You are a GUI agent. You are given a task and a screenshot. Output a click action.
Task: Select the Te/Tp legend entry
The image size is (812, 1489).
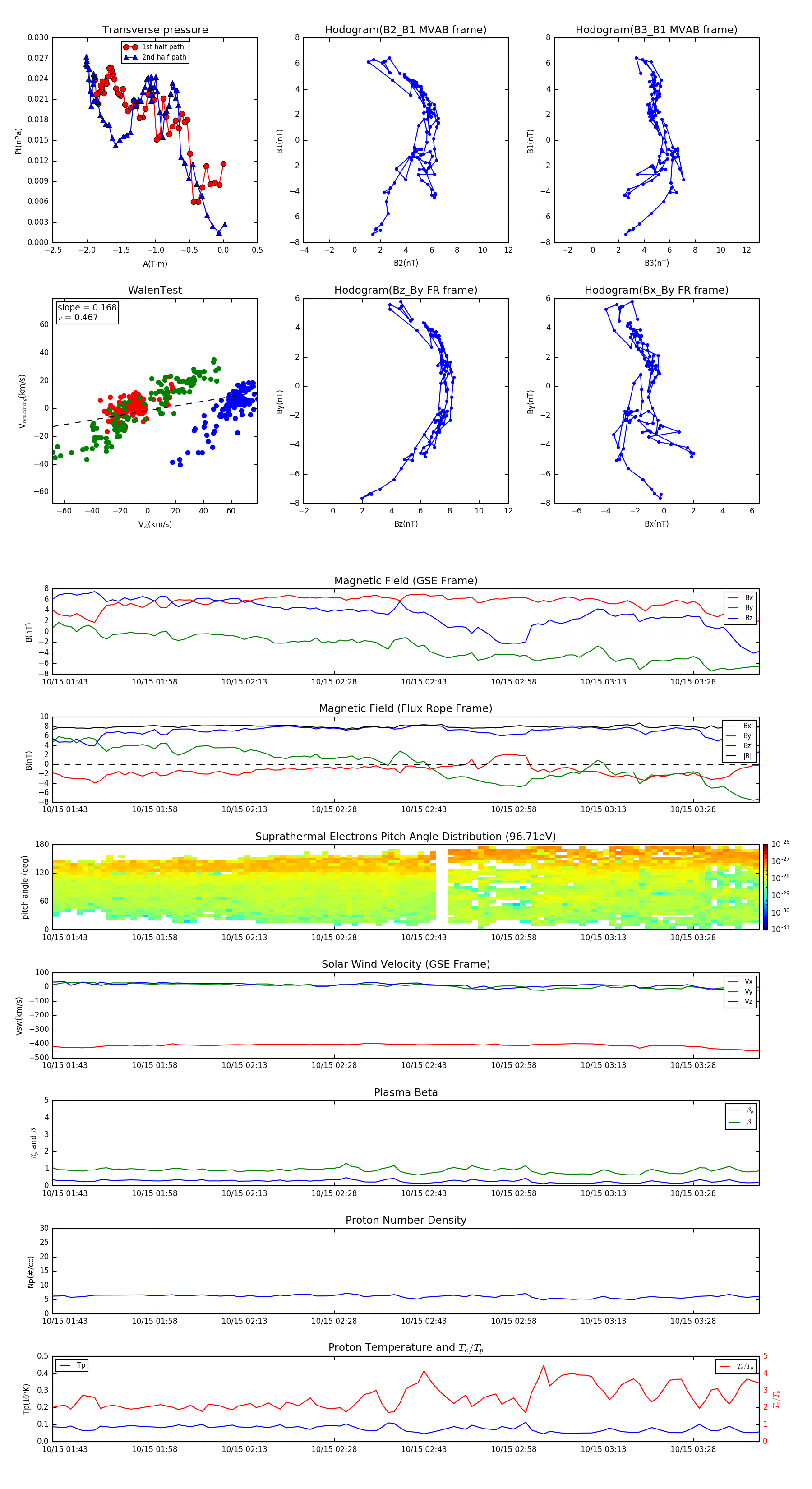click(x=736, y=1366)
